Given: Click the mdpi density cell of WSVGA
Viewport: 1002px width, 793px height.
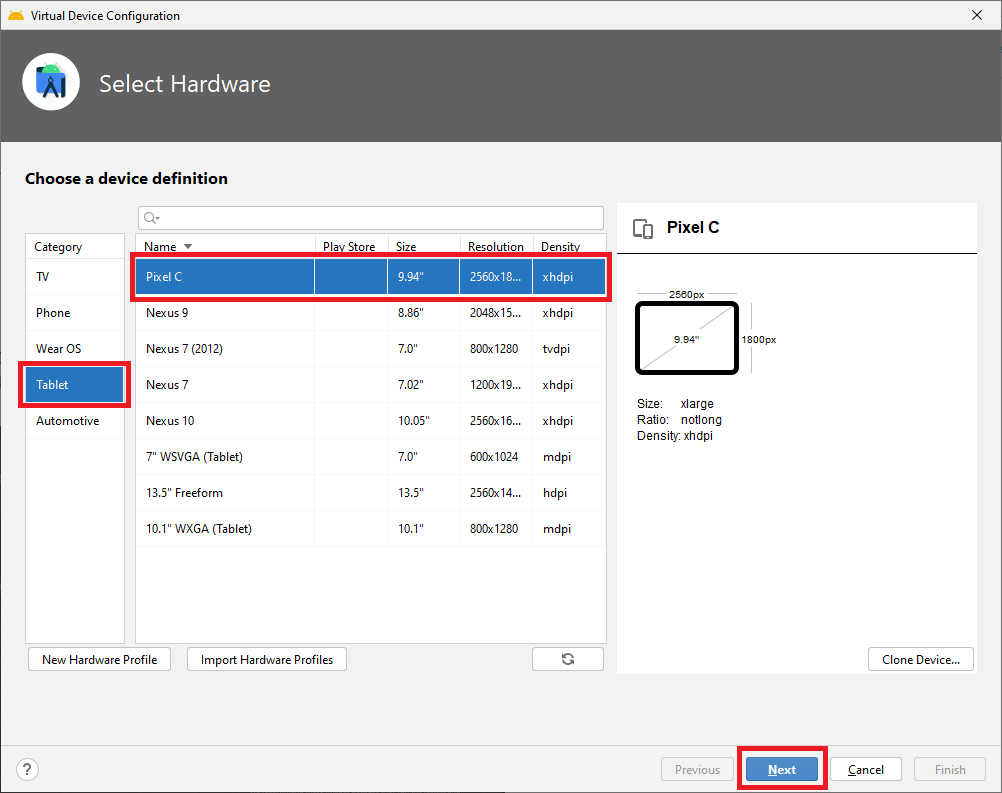Looking at the screenshot, I should pos(569,457).
